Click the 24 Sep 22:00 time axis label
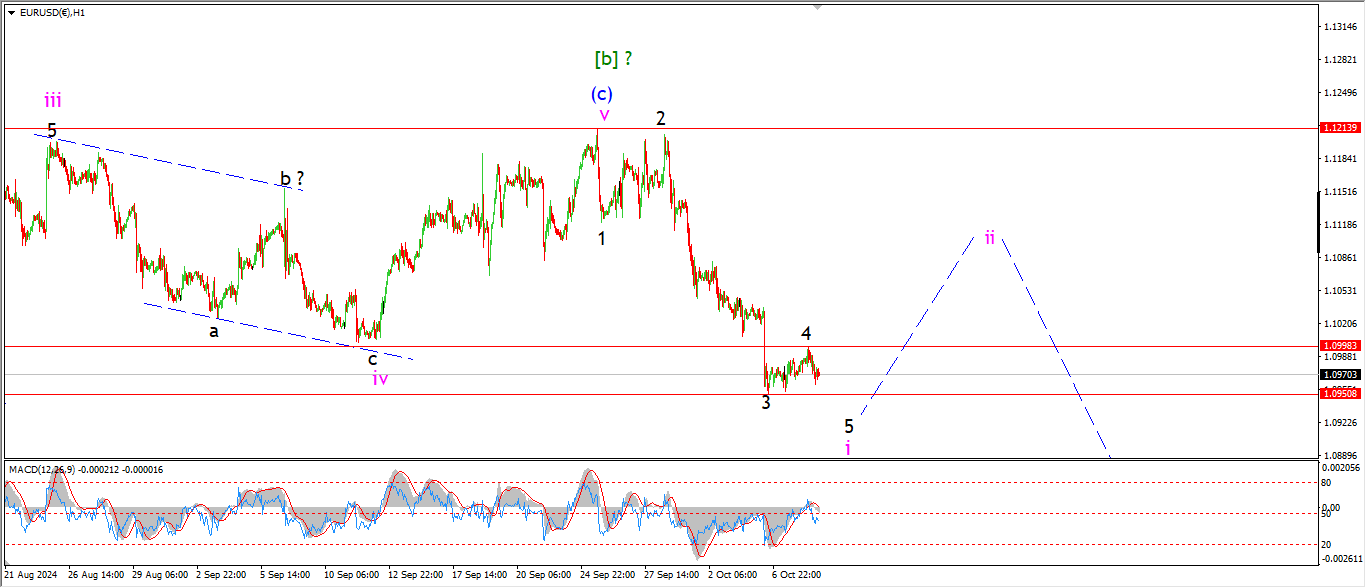 (607, 575)
